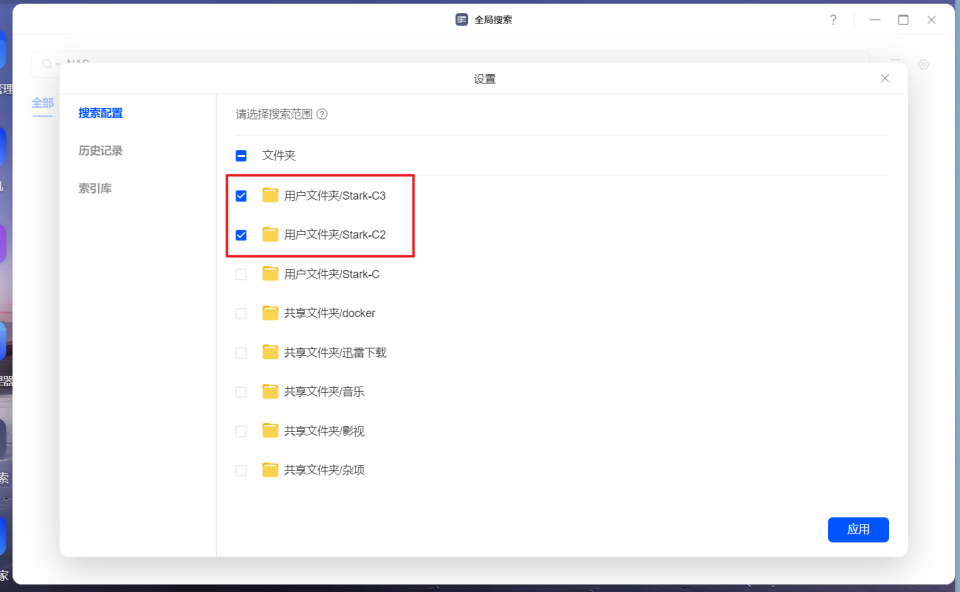Uncheck the 用户文件夹/Stark-C2 checkbox
Screen dimensions: 960x592
(x=241, y=235)
